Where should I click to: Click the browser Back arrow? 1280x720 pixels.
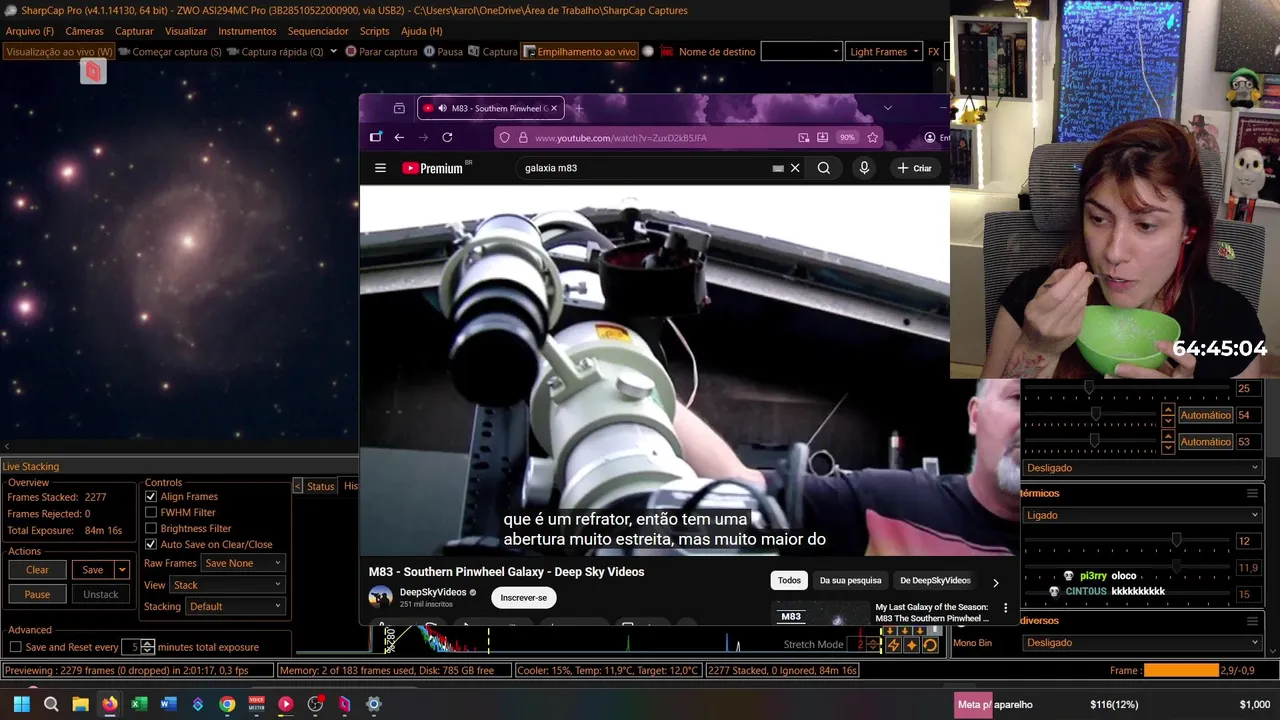point(399,137)
